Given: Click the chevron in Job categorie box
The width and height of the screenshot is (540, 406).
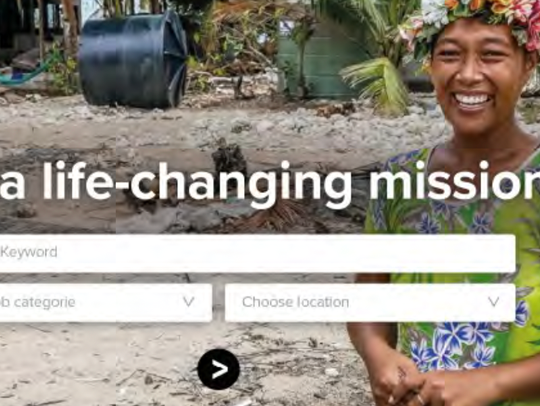Looking at the screenshot, I should coord(188,302).
